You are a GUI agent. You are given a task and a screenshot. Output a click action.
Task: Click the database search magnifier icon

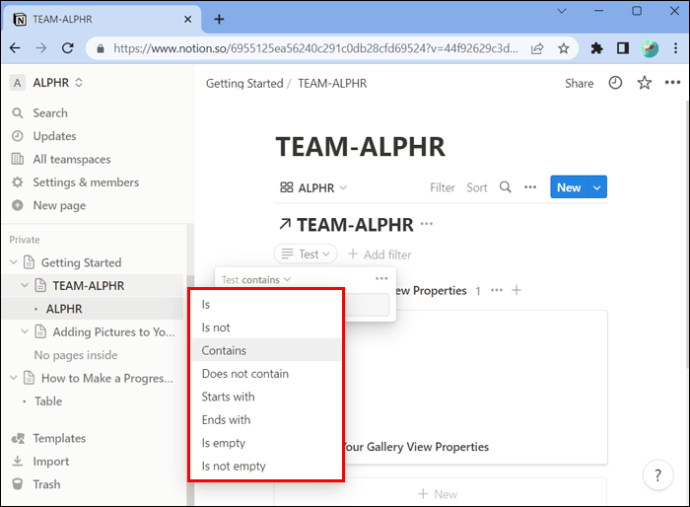505,187
